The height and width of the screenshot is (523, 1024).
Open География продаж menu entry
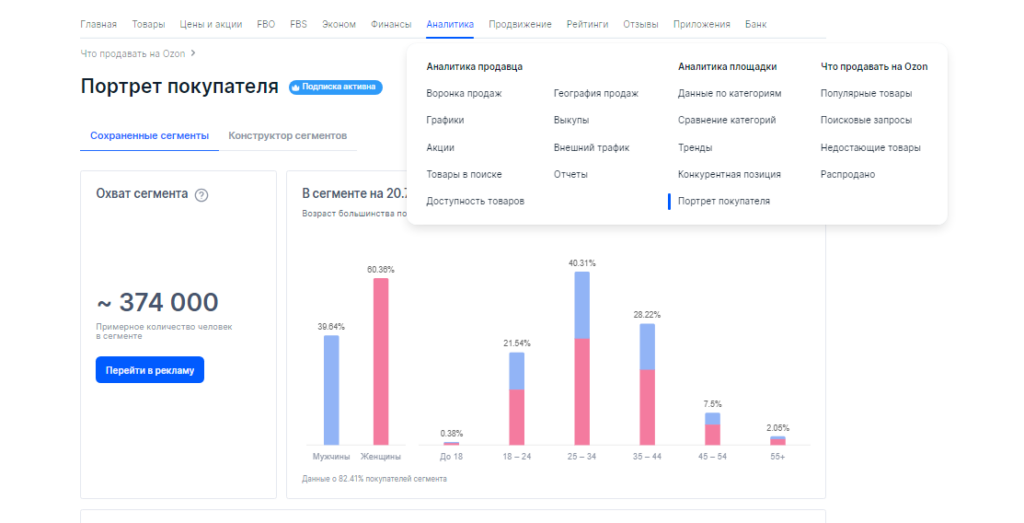[x=595, y=93]
